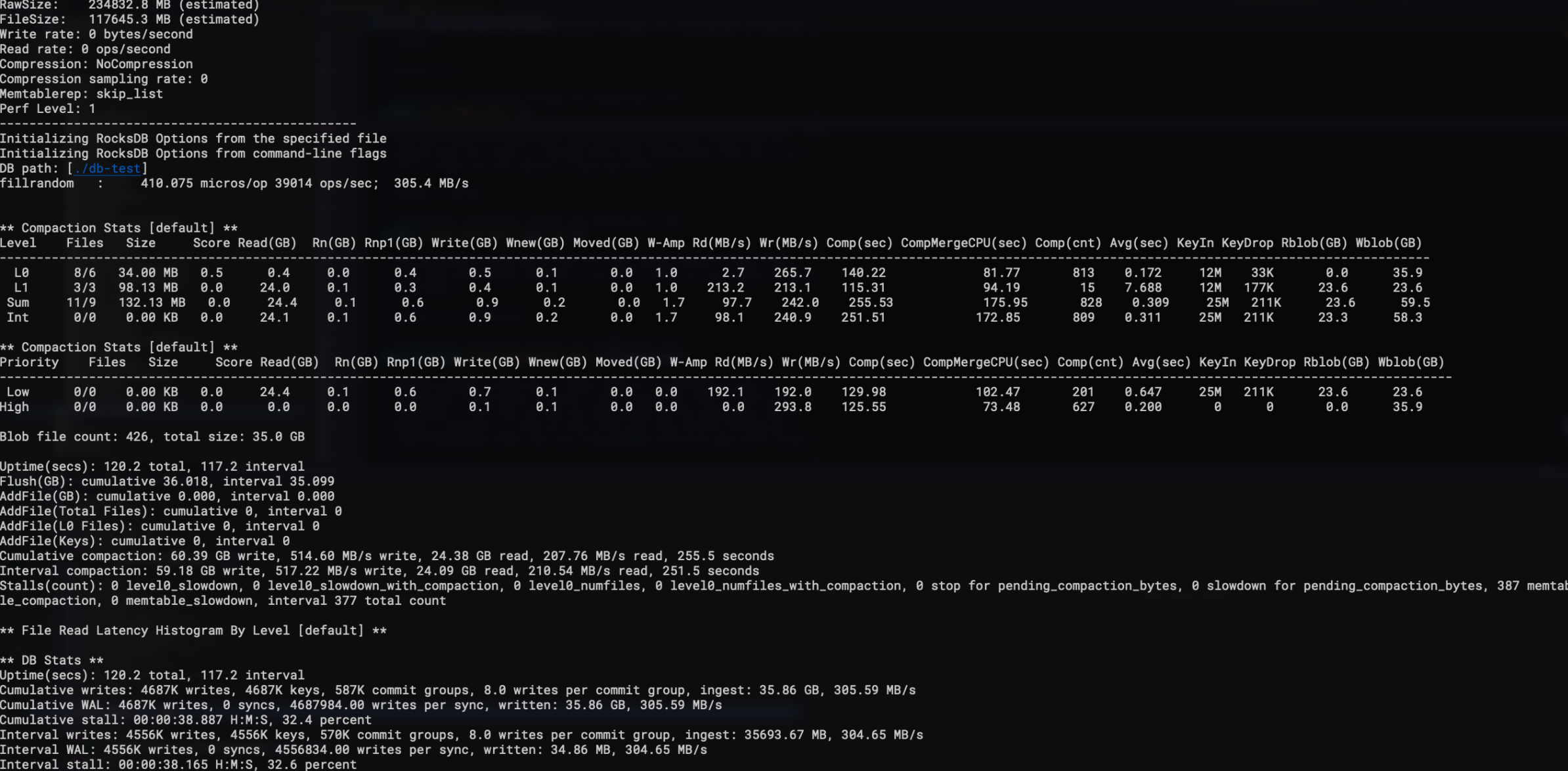Select the High priority compaction row

[x=394, y=407]
